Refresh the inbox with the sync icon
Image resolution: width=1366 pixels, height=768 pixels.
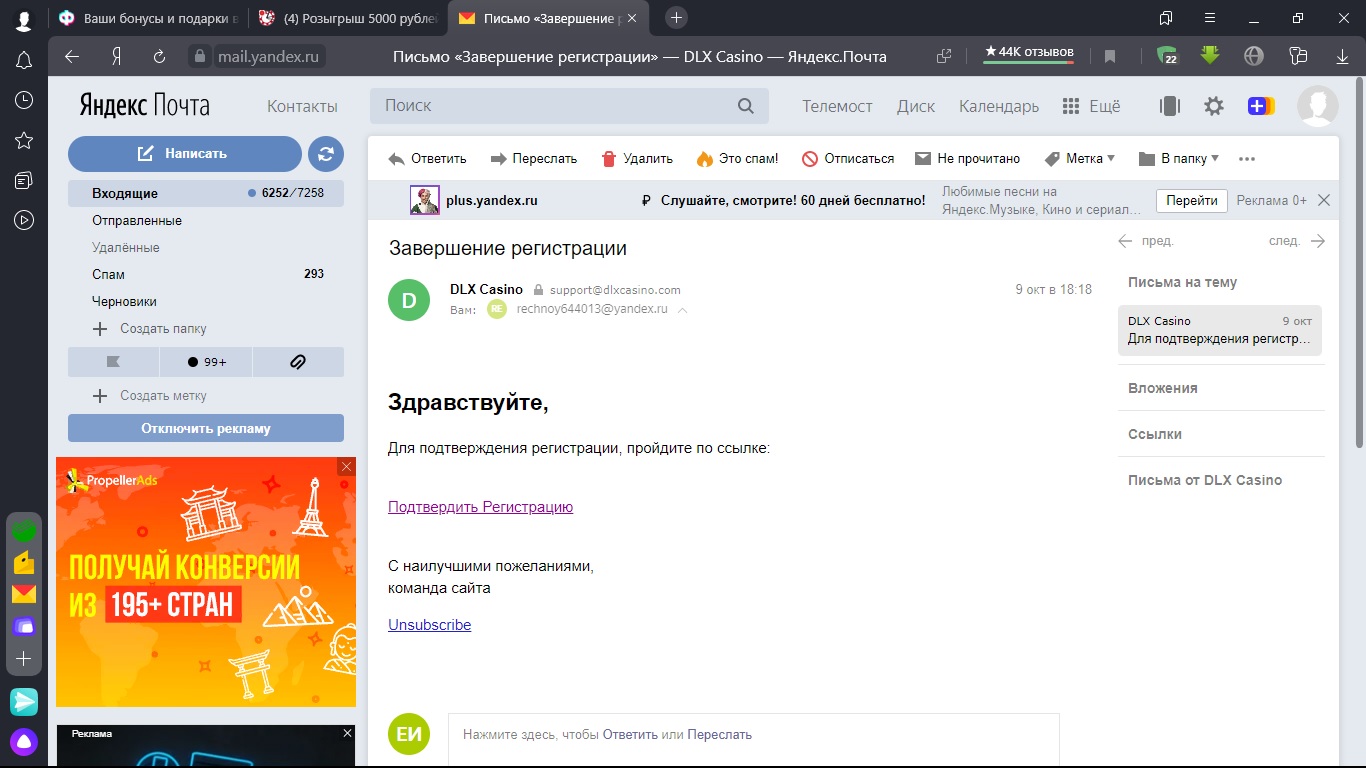(326, 154)
